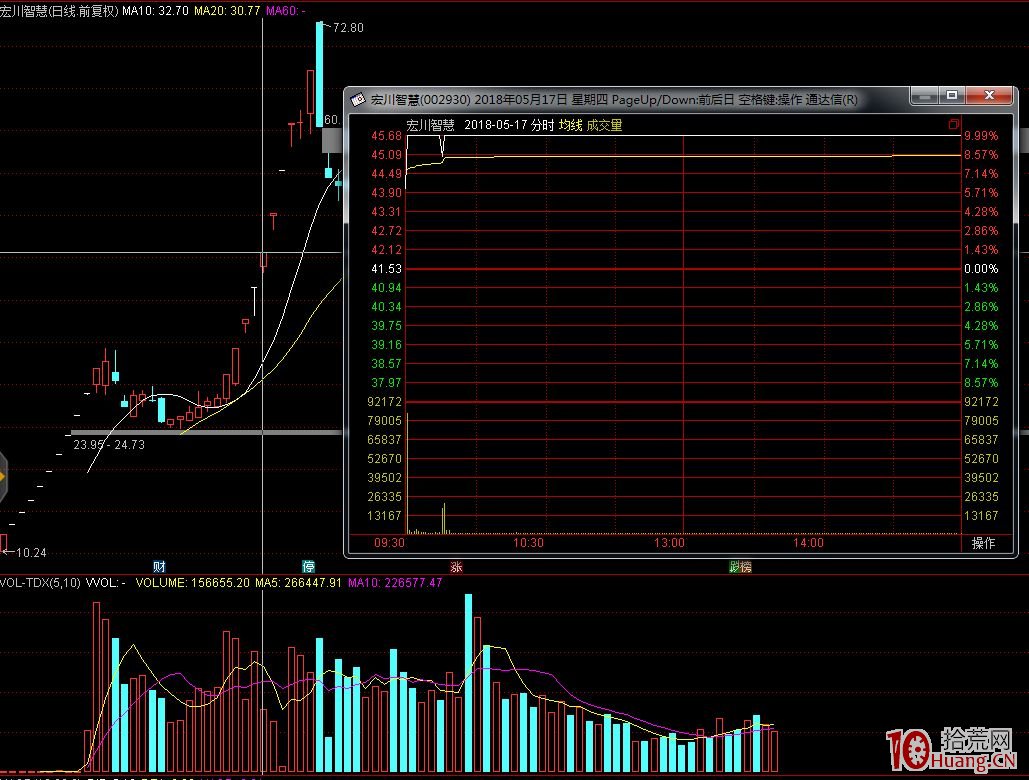Click the 41.53 previous close price label
The height and width of the screenshot is (780, 1029).
click(x=386, y=269)
